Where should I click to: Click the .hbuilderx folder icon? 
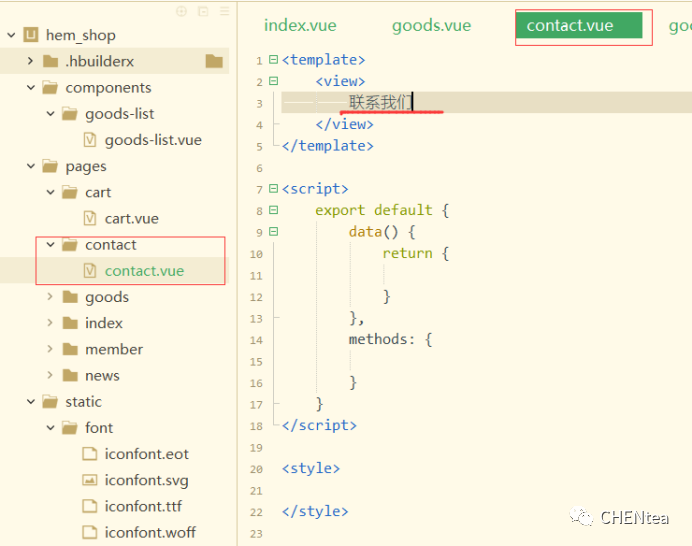[51, 61]
